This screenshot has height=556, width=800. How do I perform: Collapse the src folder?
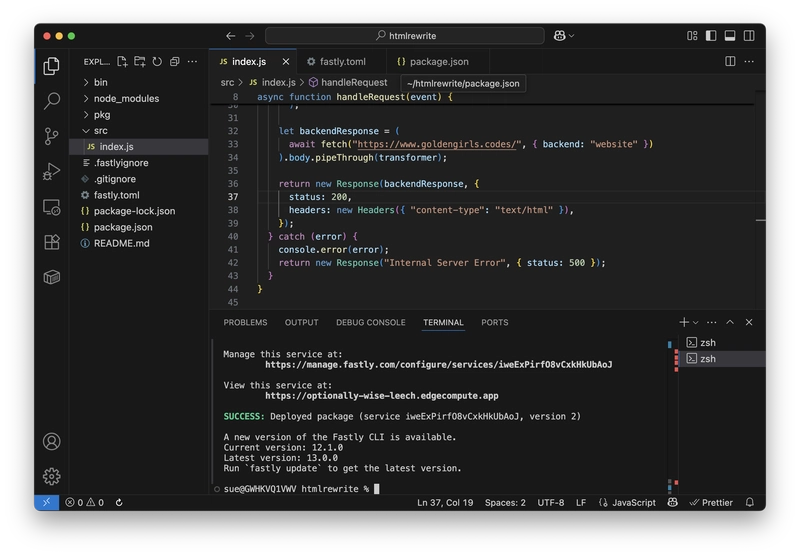click(100, 130)
